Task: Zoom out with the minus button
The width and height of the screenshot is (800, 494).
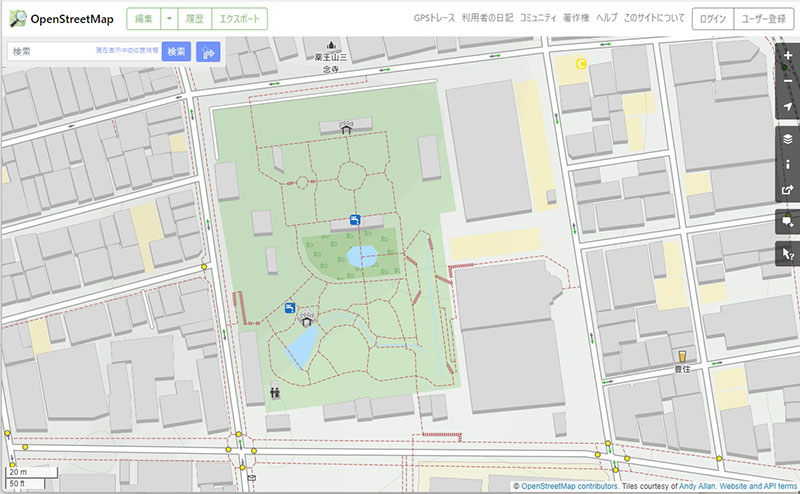Action: coord(788,81)
